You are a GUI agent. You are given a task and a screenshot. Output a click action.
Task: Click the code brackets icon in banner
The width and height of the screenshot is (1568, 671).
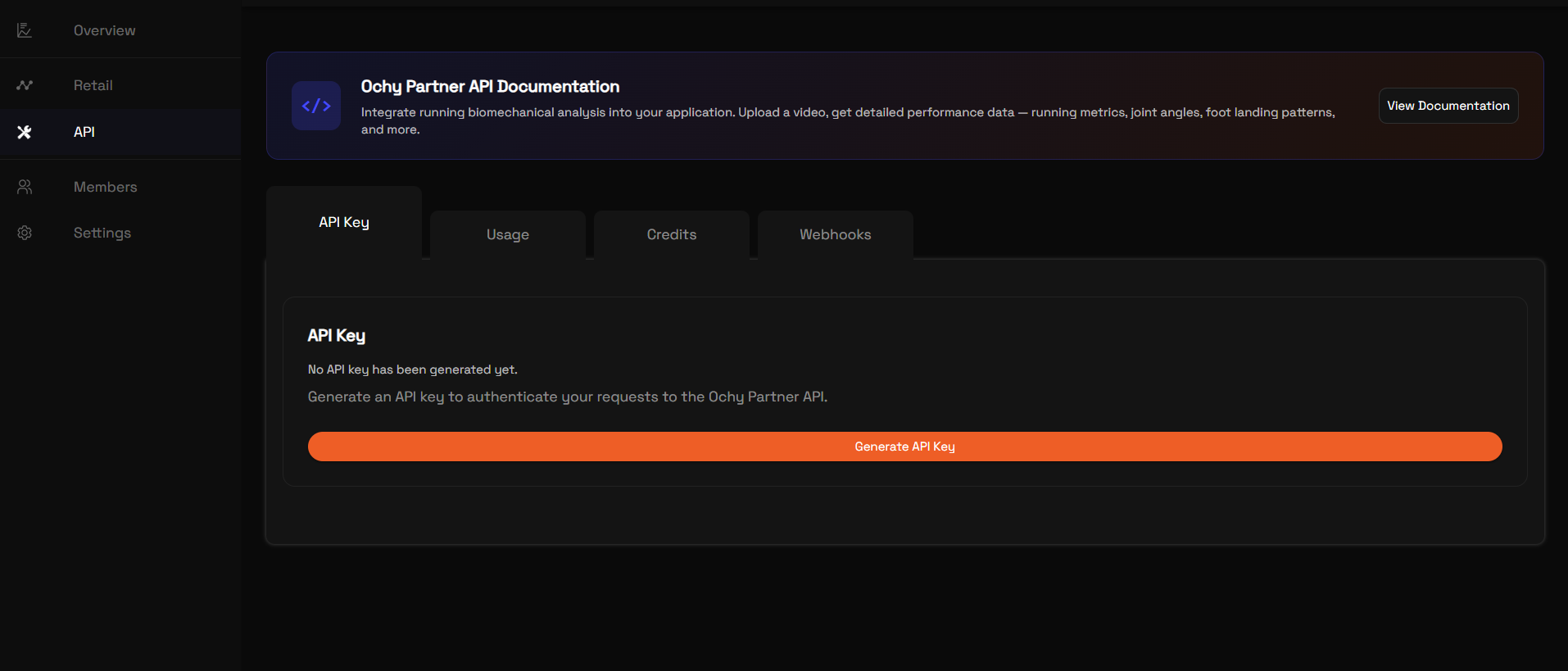click(316, 106)
